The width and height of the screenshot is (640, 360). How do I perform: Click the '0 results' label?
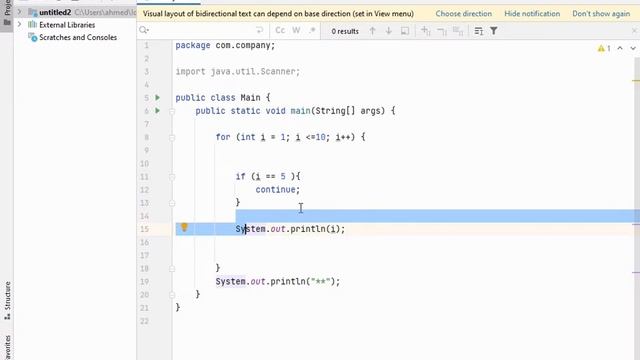345,31
